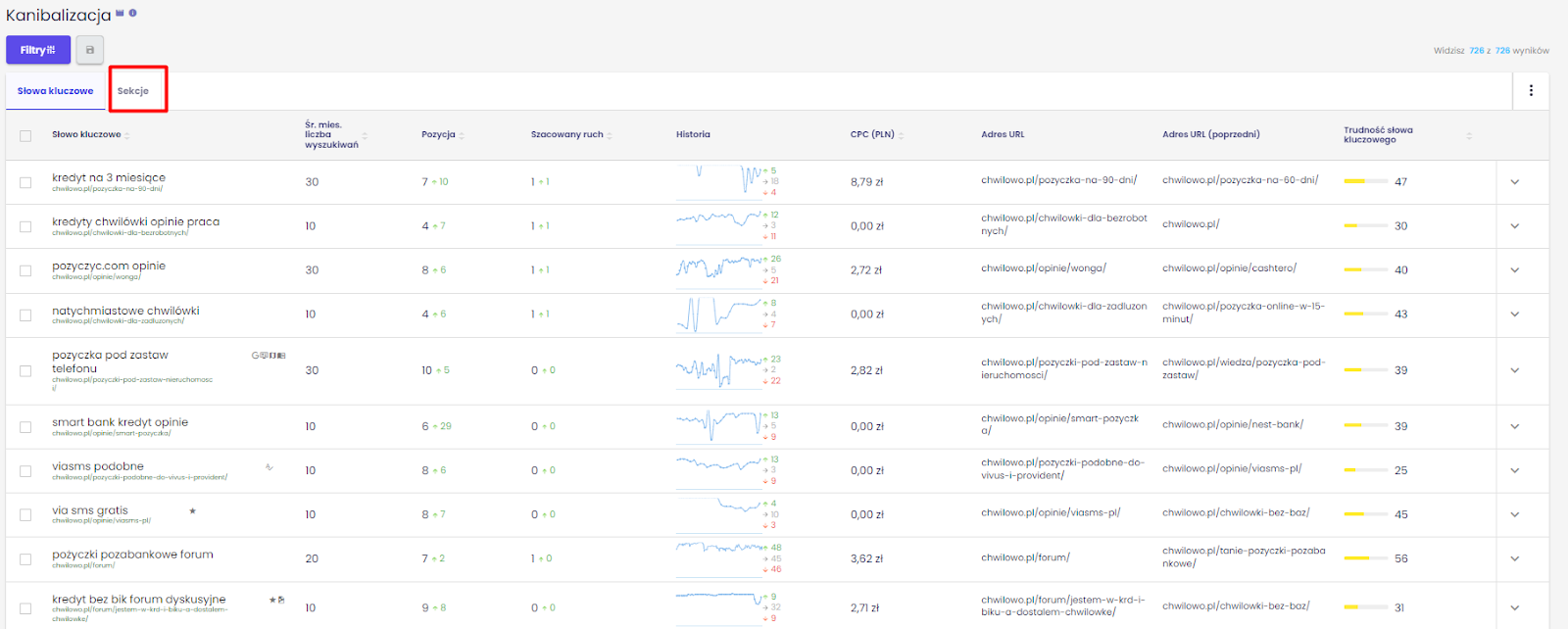Expand the kredyt na 3 miesiące row

1515,182
